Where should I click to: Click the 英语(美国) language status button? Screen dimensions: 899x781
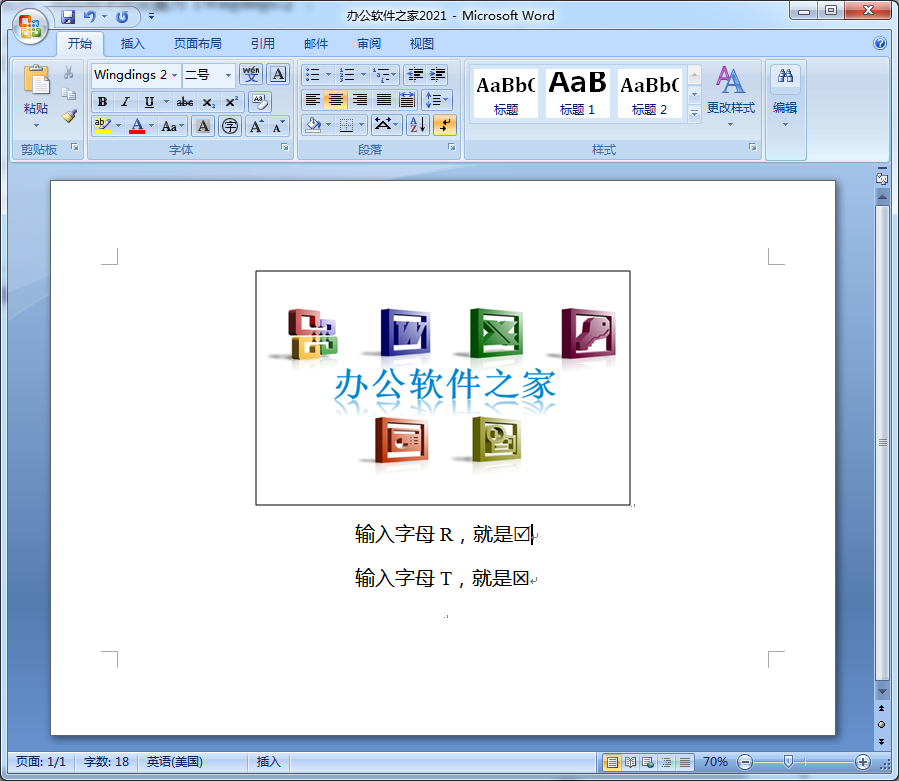click(174, 762)
